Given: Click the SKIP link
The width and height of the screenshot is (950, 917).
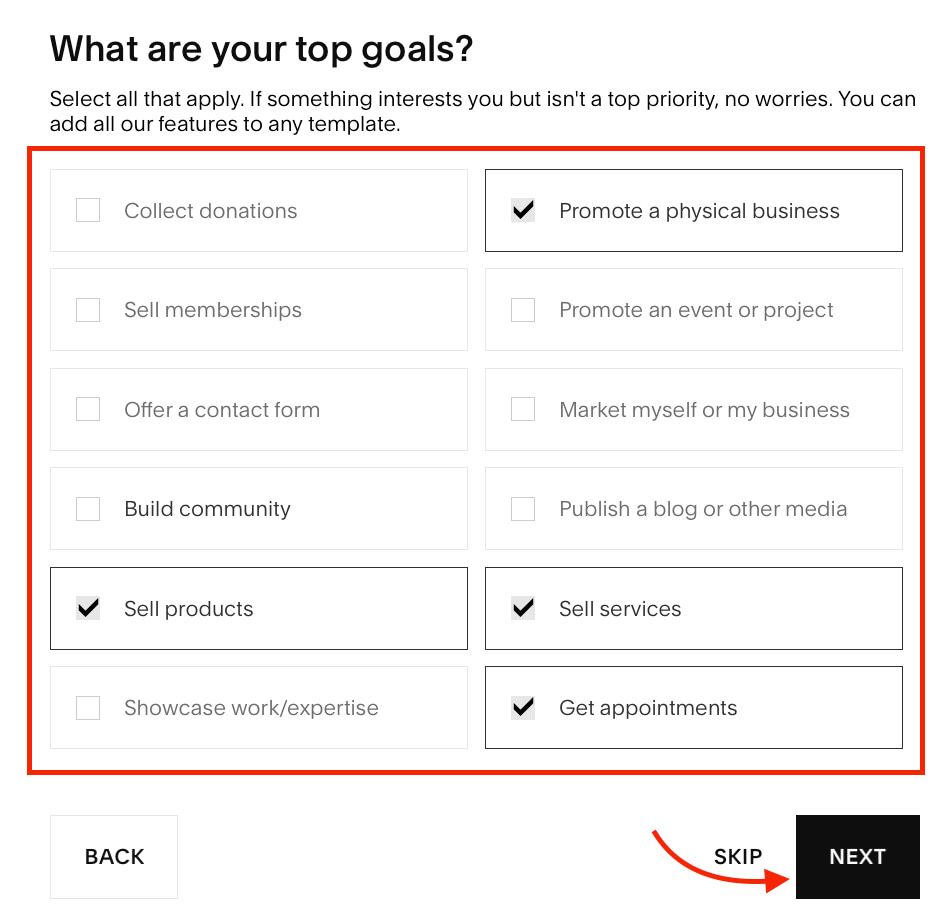Looking at the screenshot, I should (x=738, y=856).
